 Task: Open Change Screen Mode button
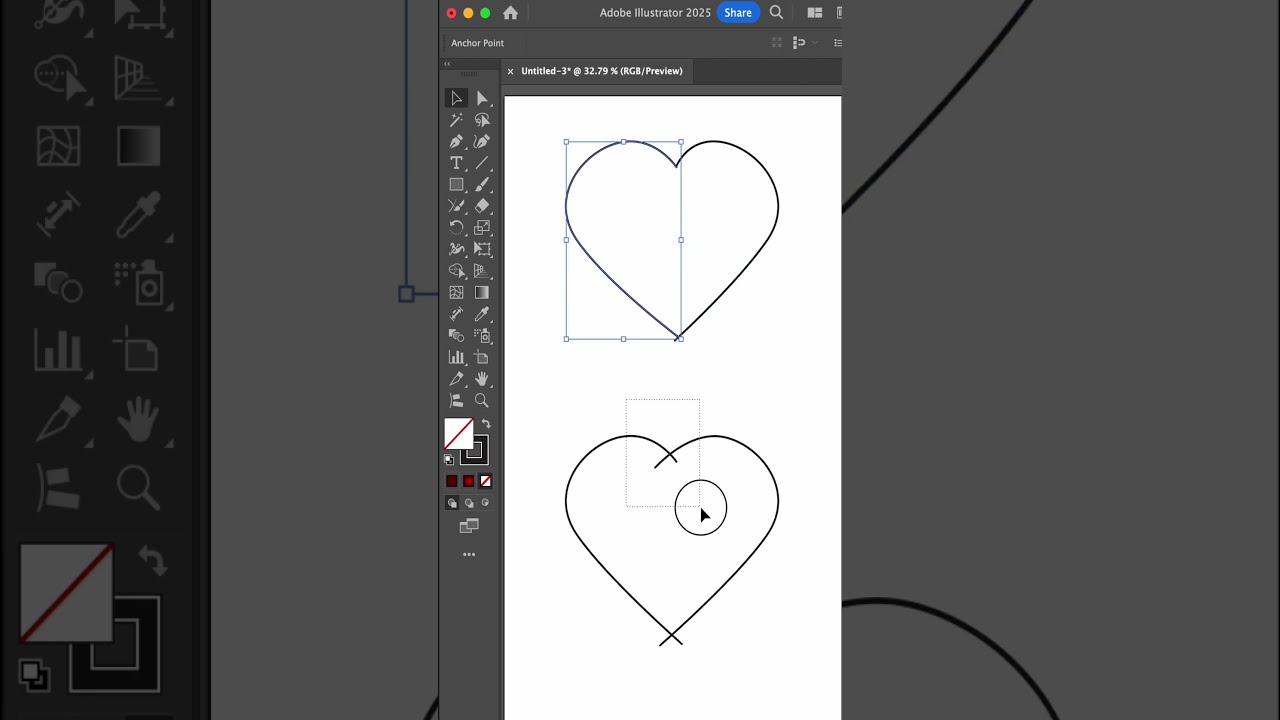point(469,526)
